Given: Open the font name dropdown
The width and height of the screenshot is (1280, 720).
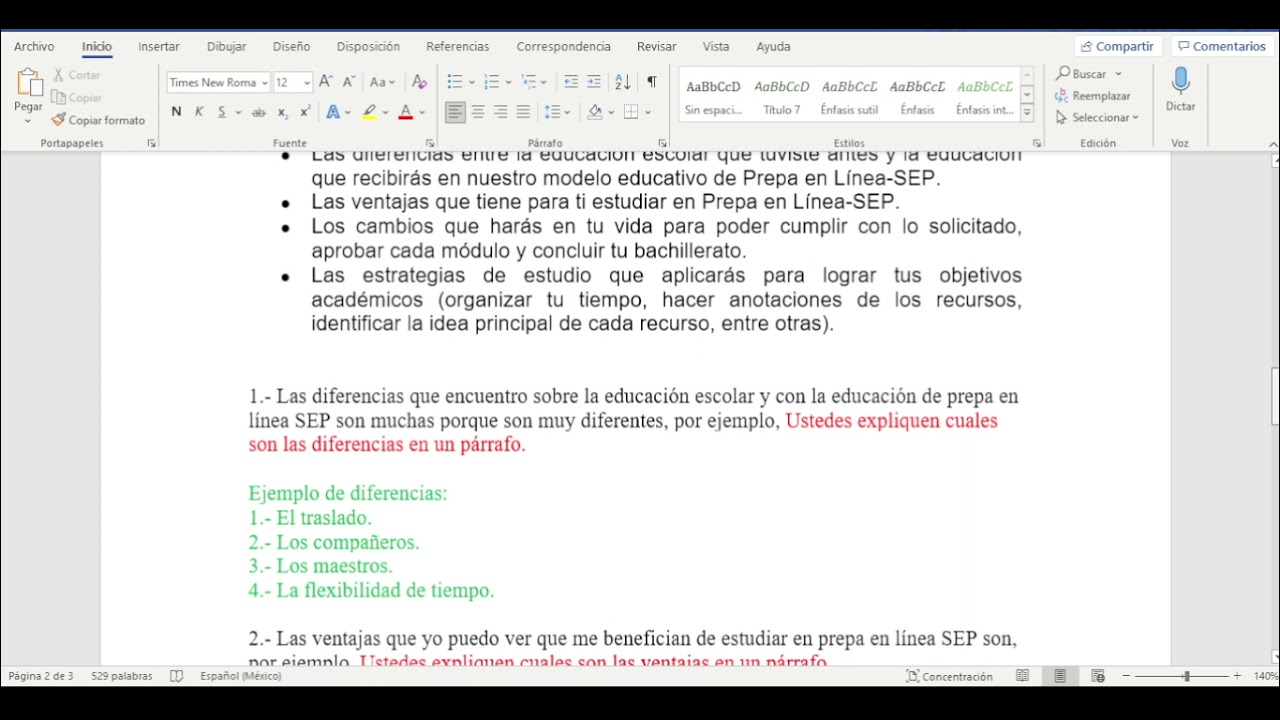Looking at the screenshot, I should [264, 83].
